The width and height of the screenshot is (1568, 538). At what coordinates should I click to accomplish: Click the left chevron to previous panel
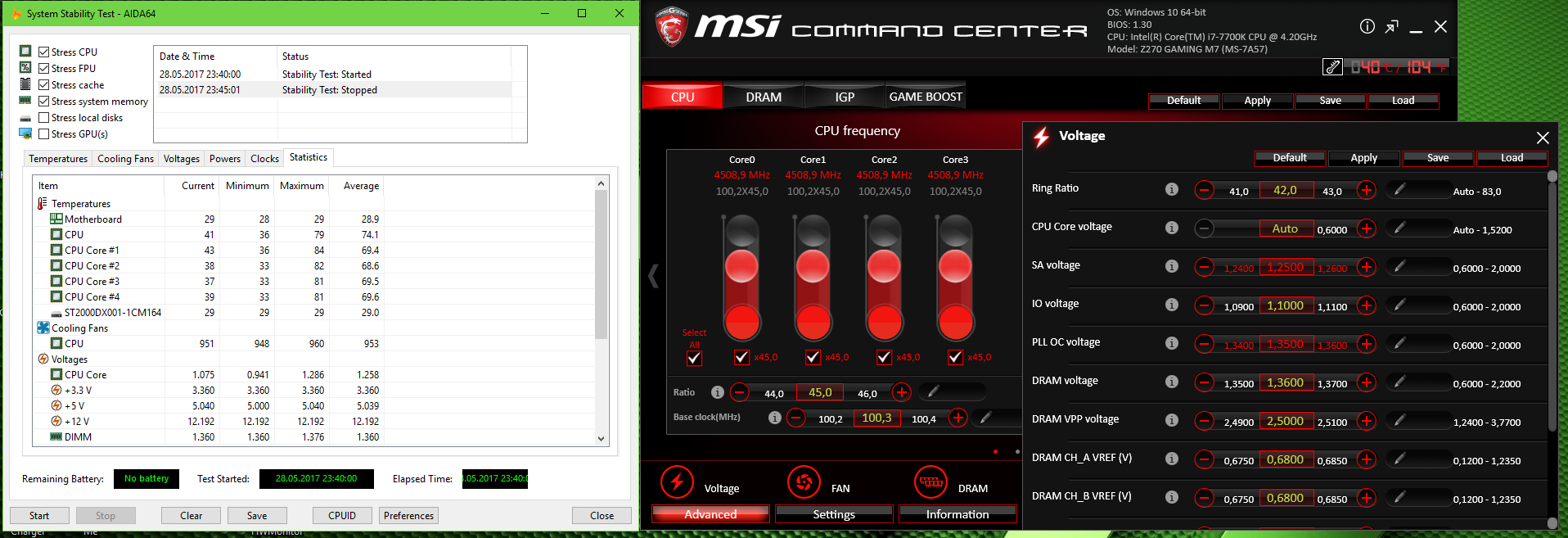653,276
